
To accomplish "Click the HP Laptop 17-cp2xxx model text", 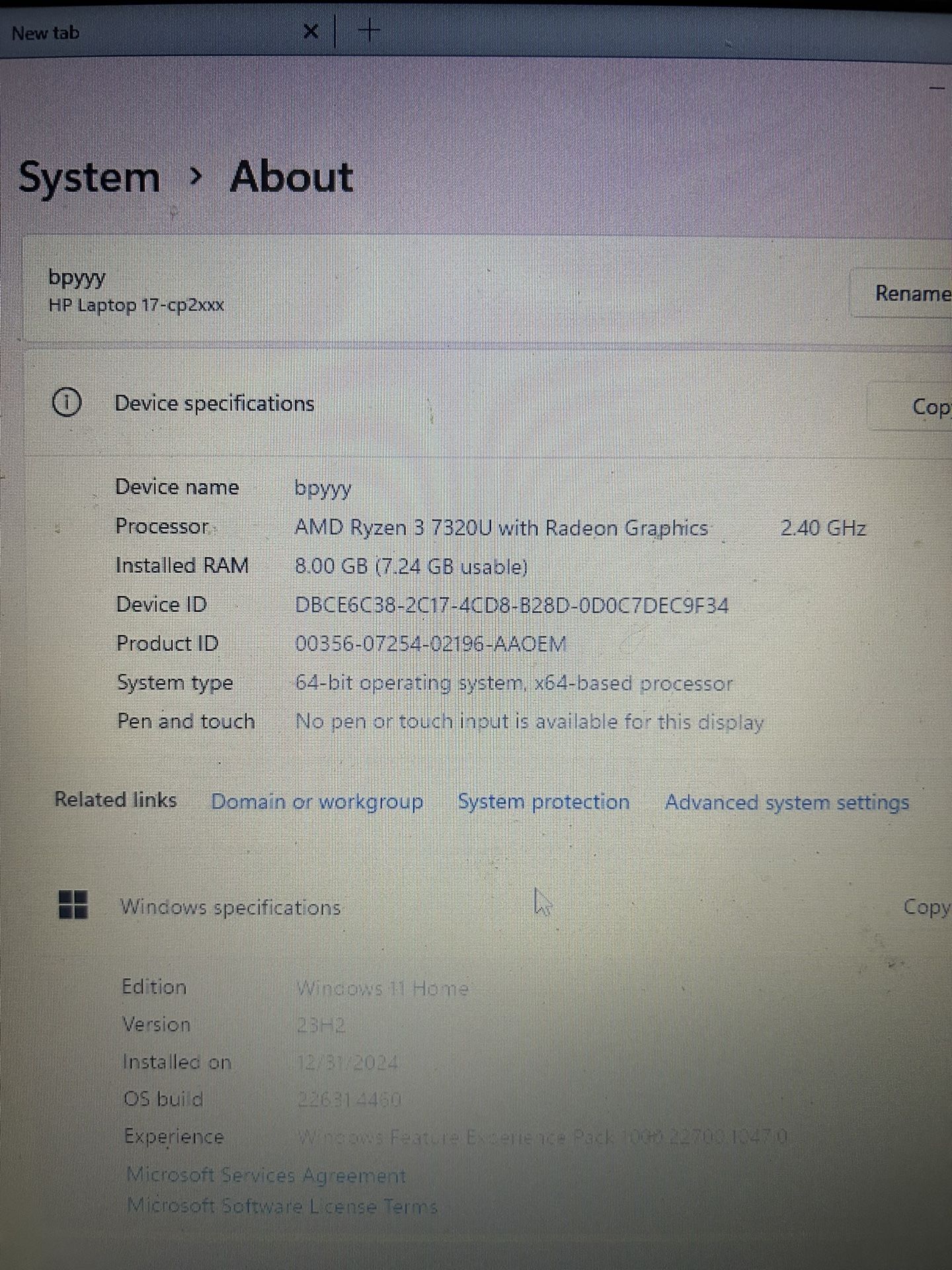I will [136, 305].
